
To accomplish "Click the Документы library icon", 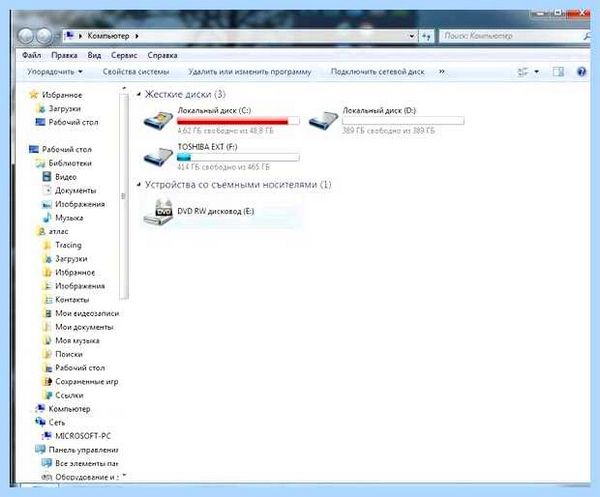I will point(47,190).
